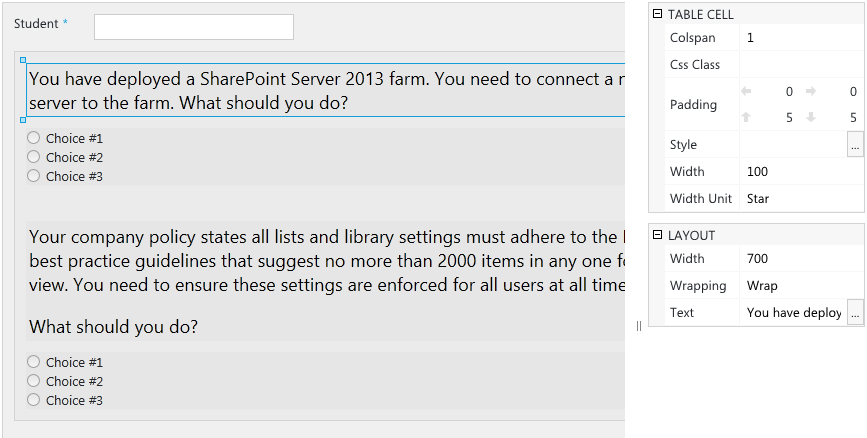Viewport: 867px width, 438px height.
Task: Click the "What should you do?" paragraph
Action: click(113, 327)
